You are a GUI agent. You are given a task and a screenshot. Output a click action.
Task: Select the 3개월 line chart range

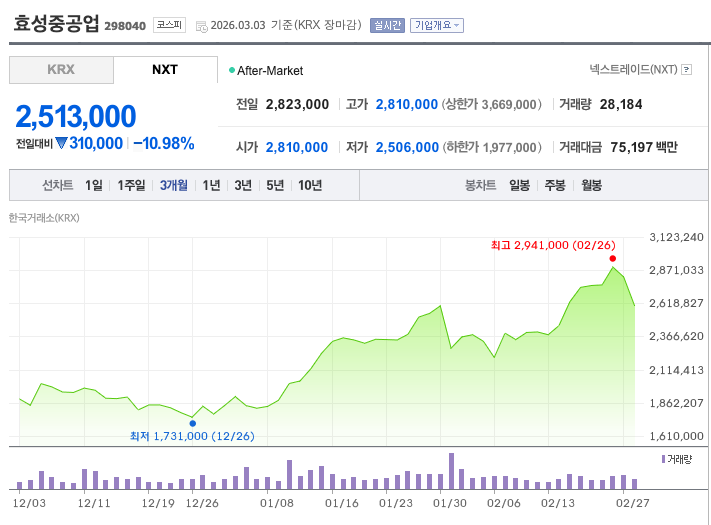tap(174, 185)
